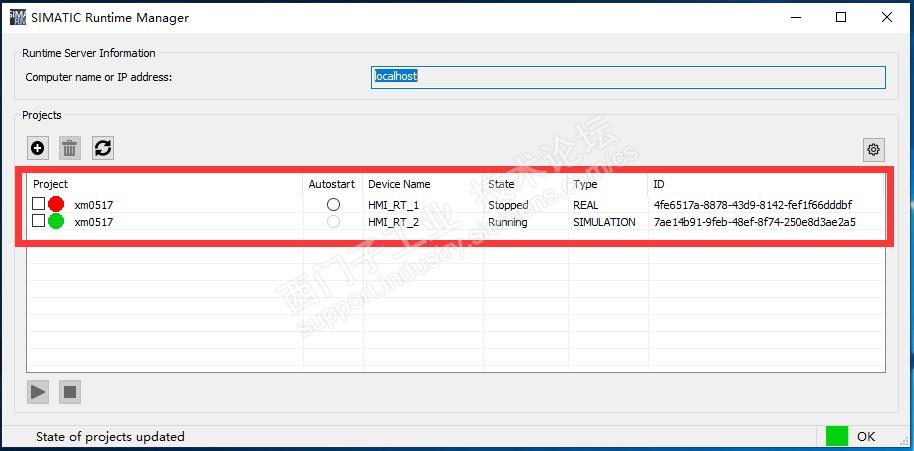Open settings via the gear icon
Screen dimensions: 914x451
tap(873, 150)
